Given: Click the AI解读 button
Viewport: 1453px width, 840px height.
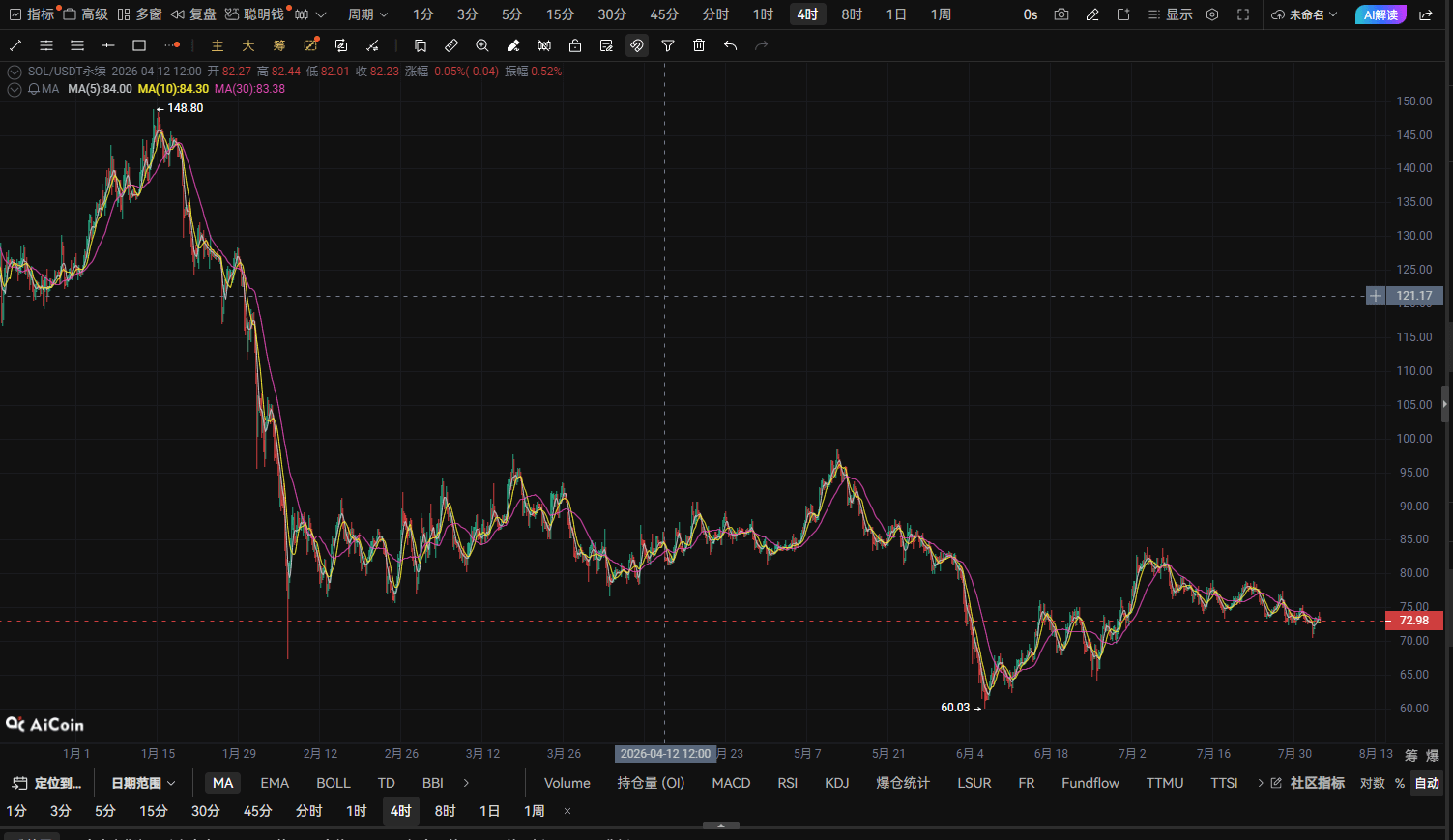Looking at the screenshot, I should 1380,14.
